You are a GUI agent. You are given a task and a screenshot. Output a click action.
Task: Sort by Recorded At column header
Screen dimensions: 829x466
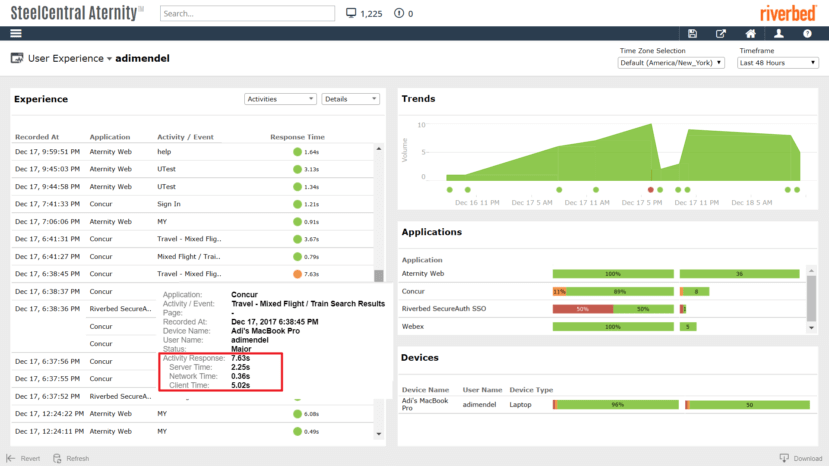click(37, 136)
